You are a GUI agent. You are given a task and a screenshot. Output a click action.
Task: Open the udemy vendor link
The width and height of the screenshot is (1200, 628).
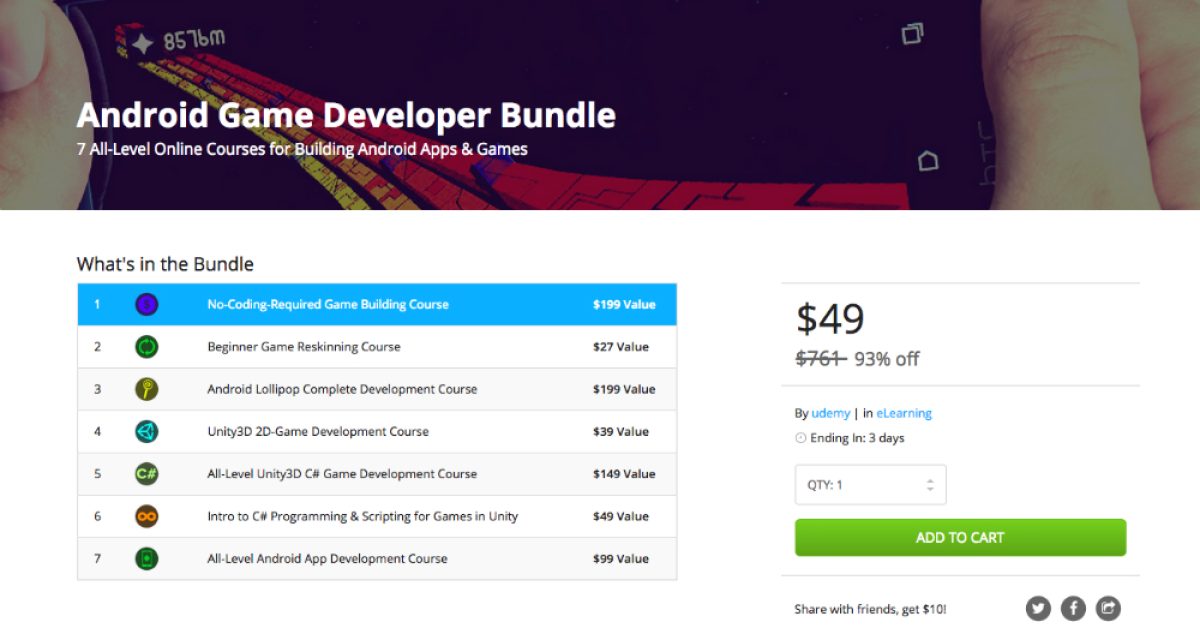830,412
